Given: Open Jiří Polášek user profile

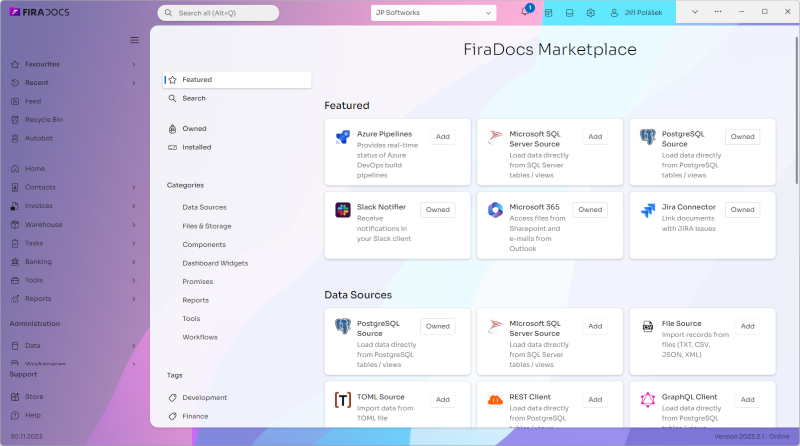Looking at the screenshot, I should pyautogui.click(x=636, y=13).
